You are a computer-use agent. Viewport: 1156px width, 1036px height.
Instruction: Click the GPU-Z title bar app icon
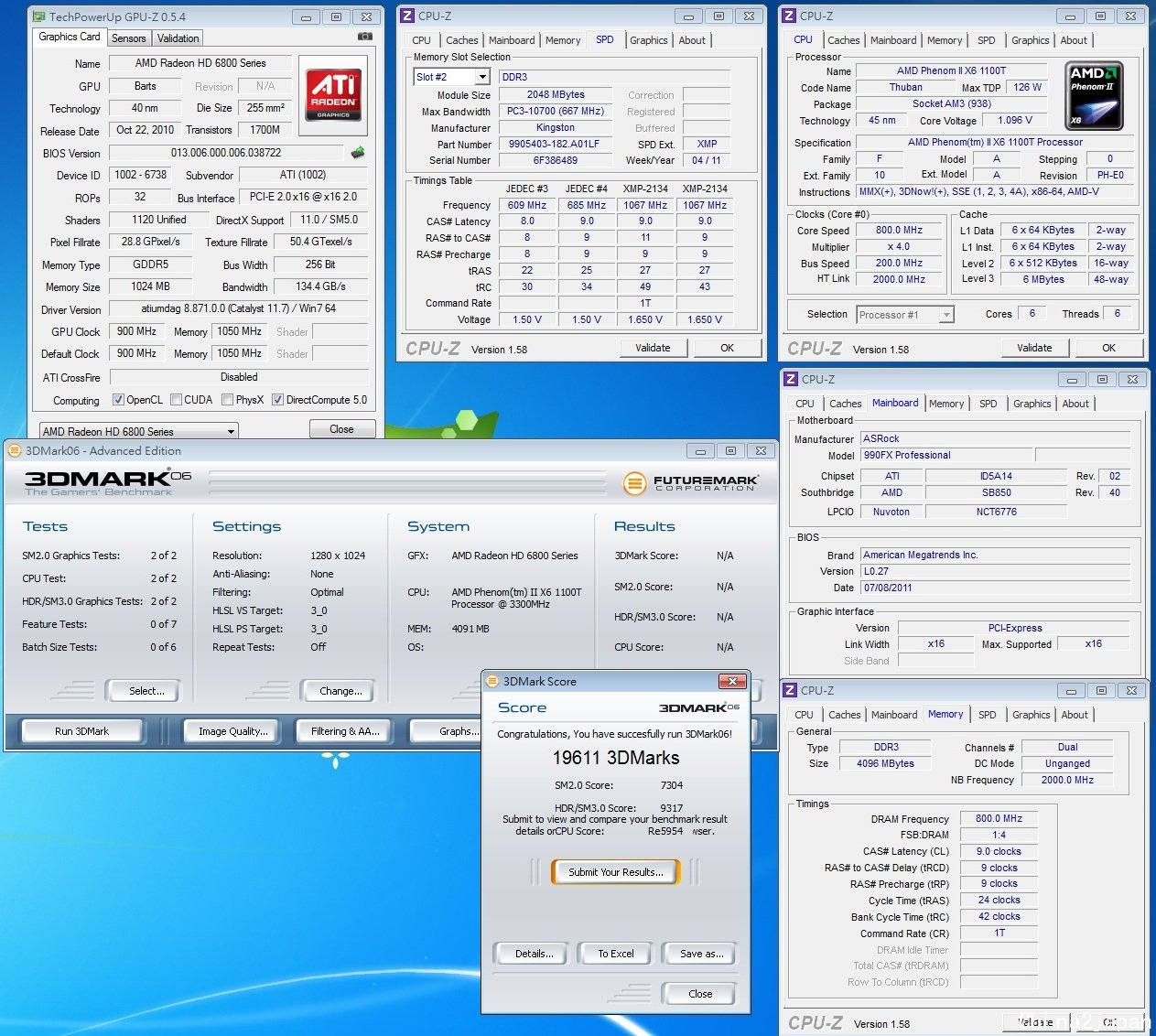39,16
